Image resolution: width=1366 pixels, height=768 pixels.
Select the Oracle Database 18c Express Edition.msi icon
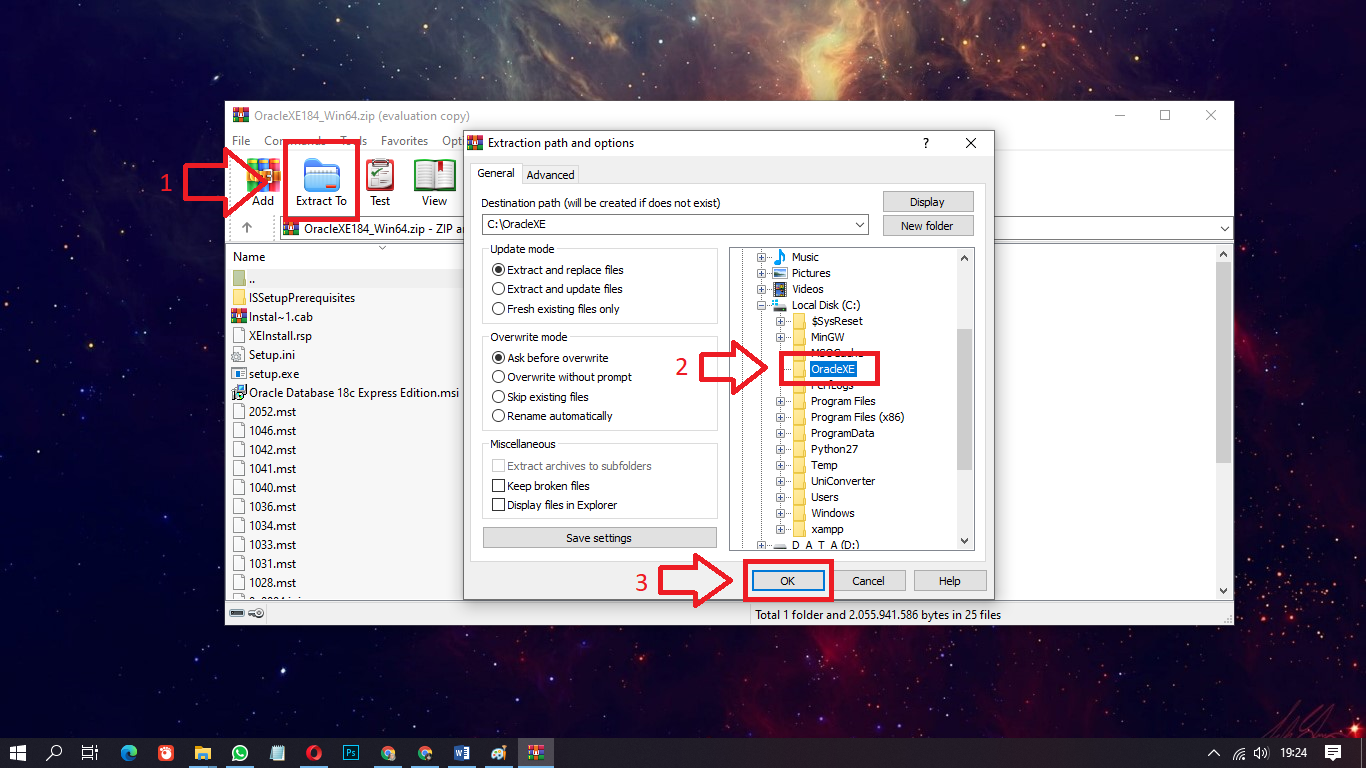click(x=239, y=393)
